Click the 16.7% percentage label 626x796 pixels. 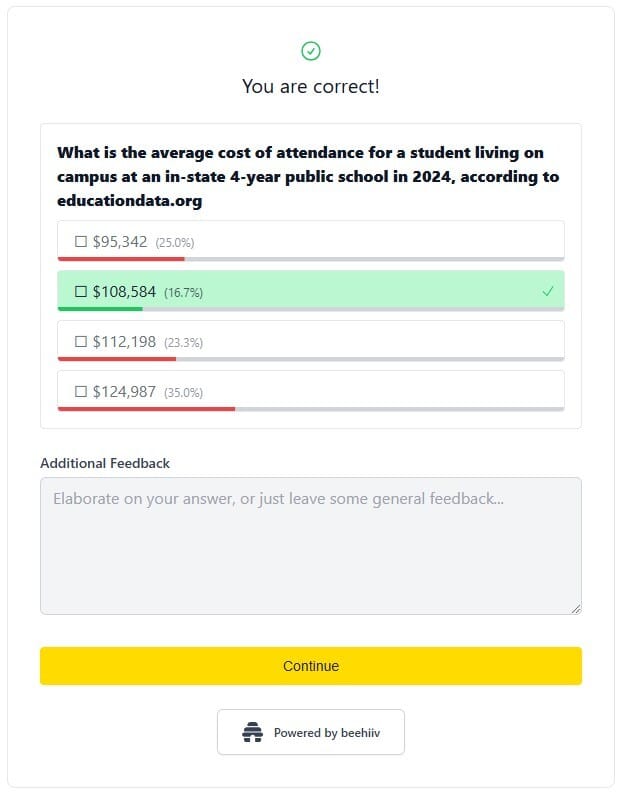pos(183,293)
